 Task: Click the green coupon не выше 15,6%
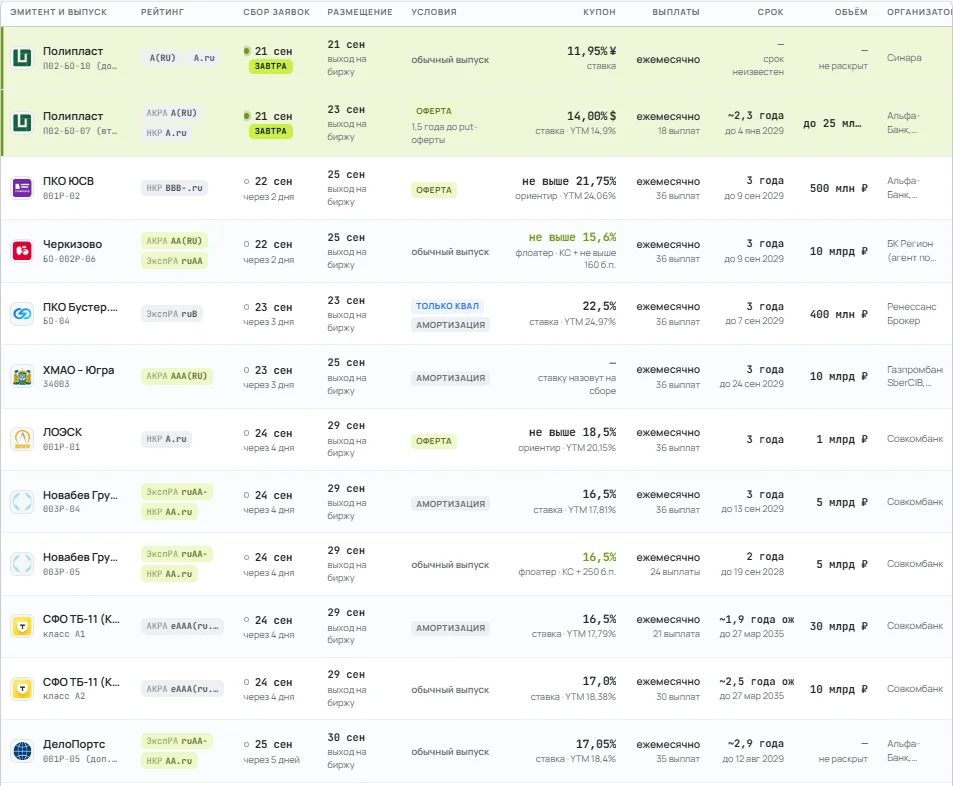(573, 237)
